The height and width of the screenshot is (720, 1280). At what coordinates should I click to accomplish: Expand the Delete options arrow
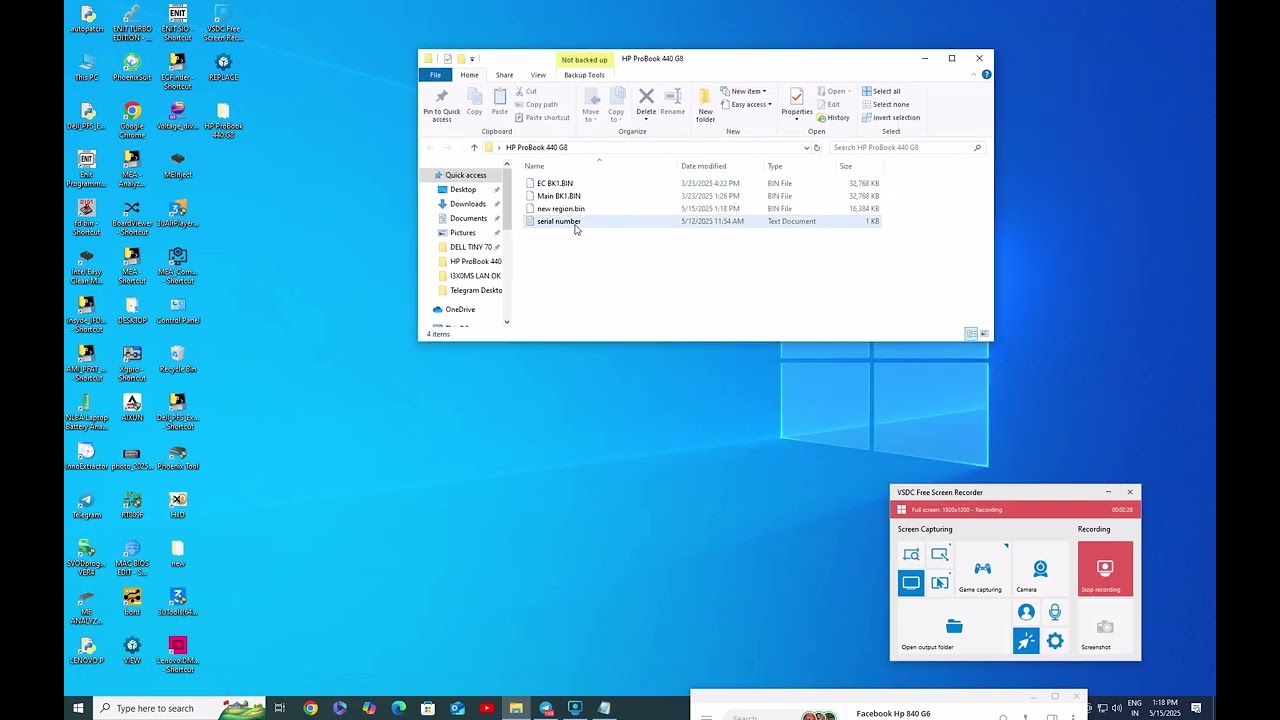646,119
